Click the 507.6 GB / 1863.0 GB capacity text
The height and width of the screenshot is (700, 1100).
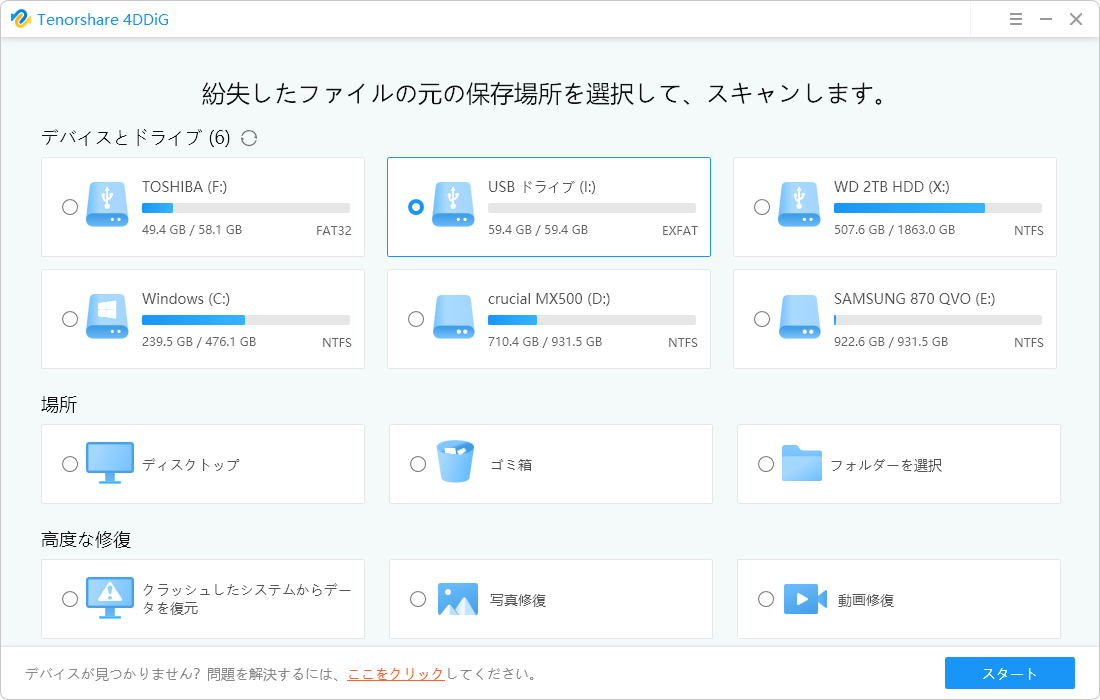tap(894, 229)
